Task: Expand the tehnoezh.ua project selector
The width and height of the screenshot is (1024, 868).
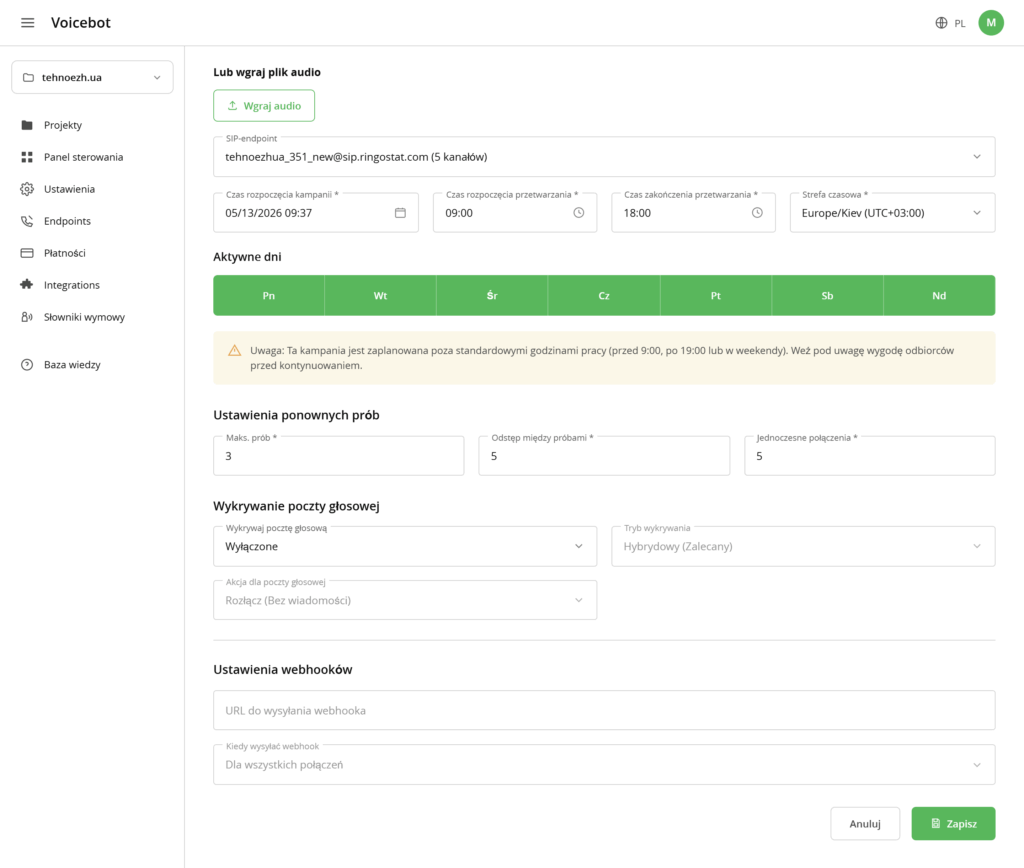Action: (92, 77)
